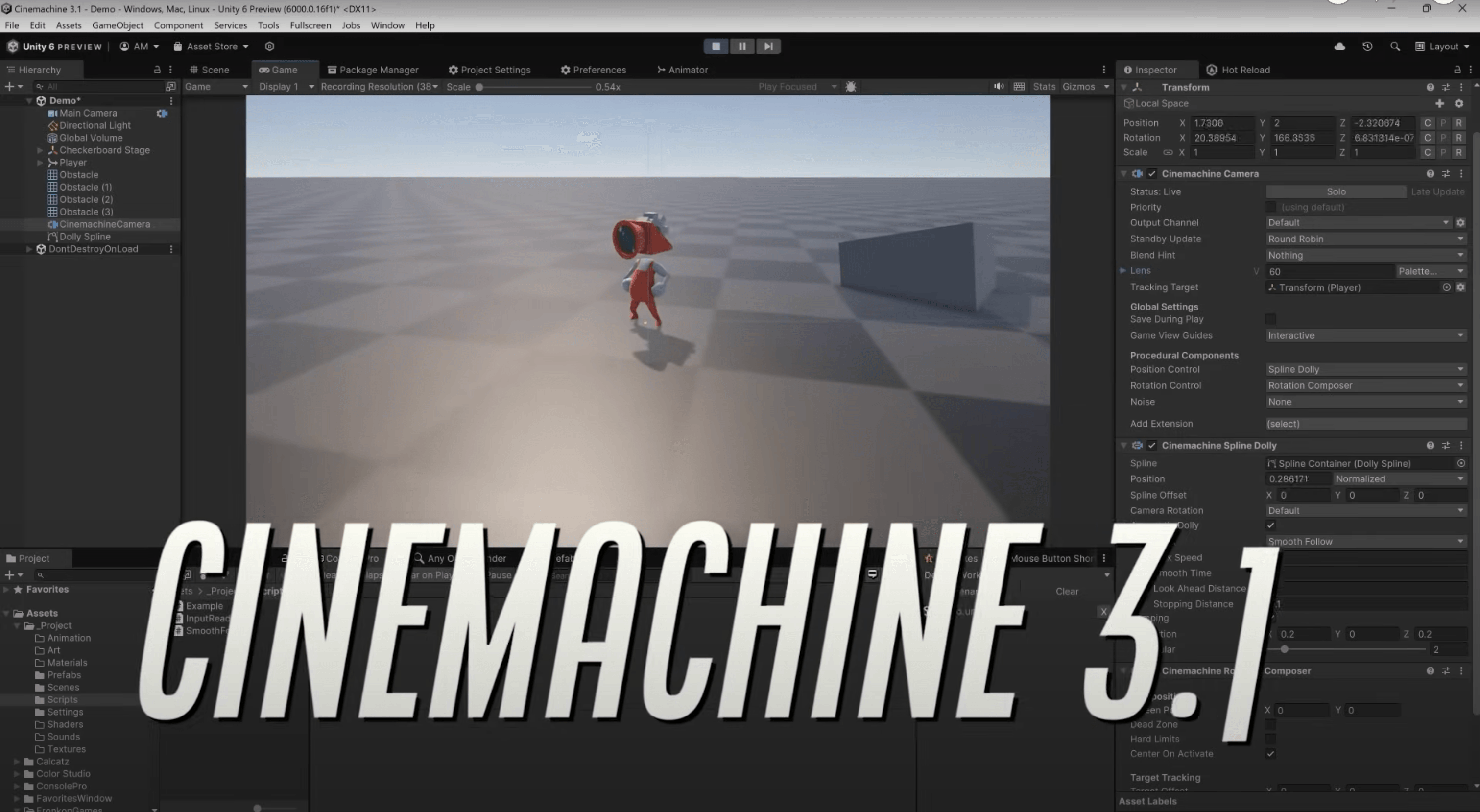Open the GameObject menu
This screenshot has width=1480, height=812.
(x=117, y=25)
